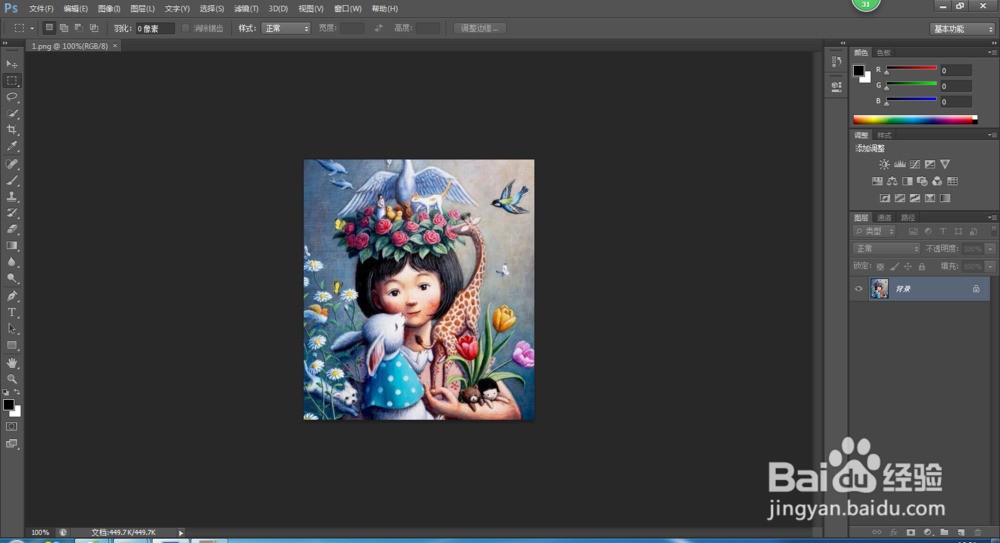Open the layer blend mode 正常 dropdown
The height and width of the screenshot is (543, 1000).
(886, 249)
